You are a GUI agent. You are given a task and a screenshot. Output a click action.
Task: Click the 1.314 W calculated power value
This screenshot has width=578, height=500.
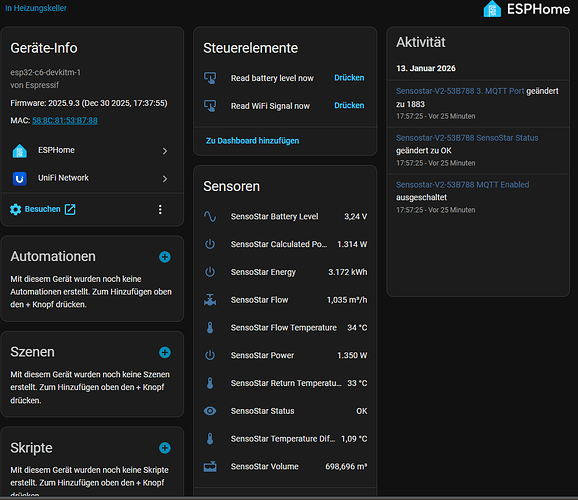click(x=352, y=244)
